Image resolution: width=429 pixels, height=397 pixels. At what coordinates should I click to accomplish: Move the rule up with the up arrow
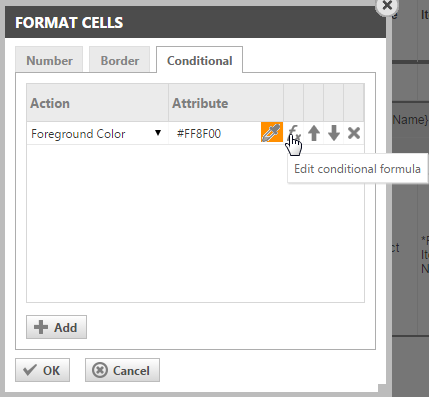[x=314, y=133]
